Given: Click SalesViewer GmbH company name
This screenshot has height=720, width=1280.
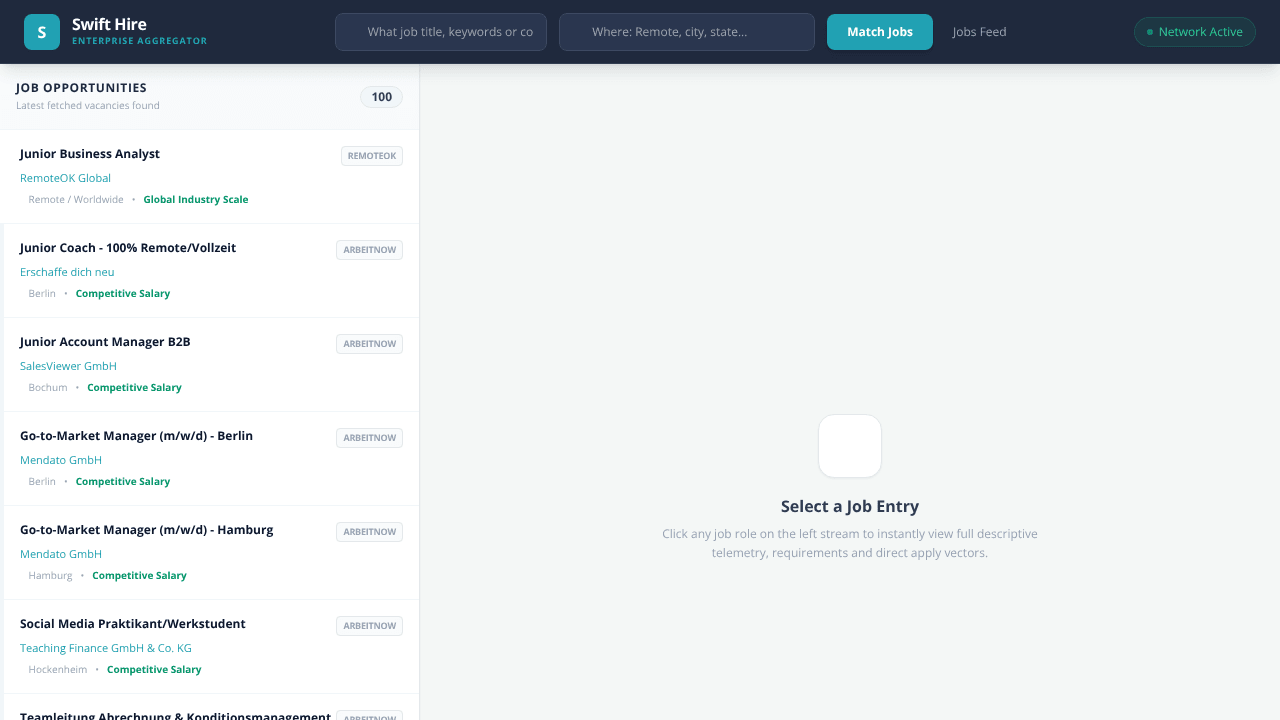Looking at the screenshot, I should click(68, 366).
